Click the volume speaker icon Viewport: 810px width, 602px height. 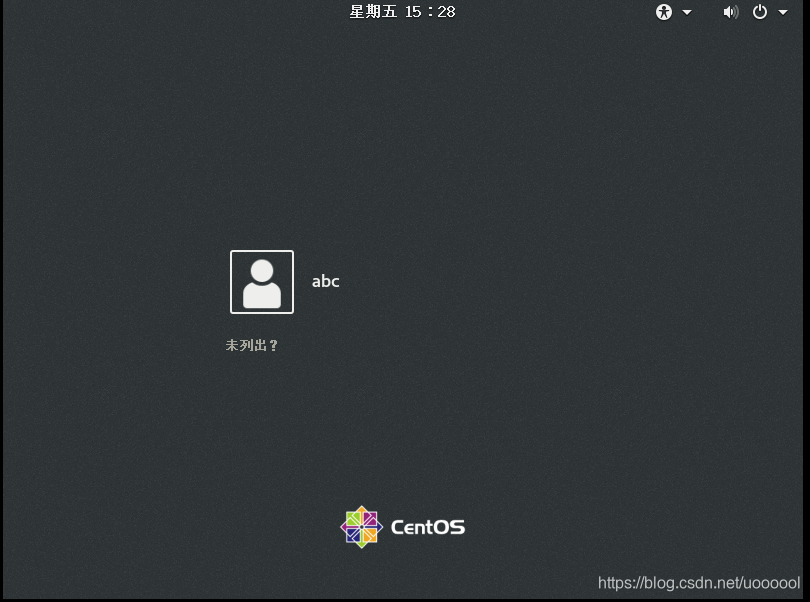coord(730,12)
